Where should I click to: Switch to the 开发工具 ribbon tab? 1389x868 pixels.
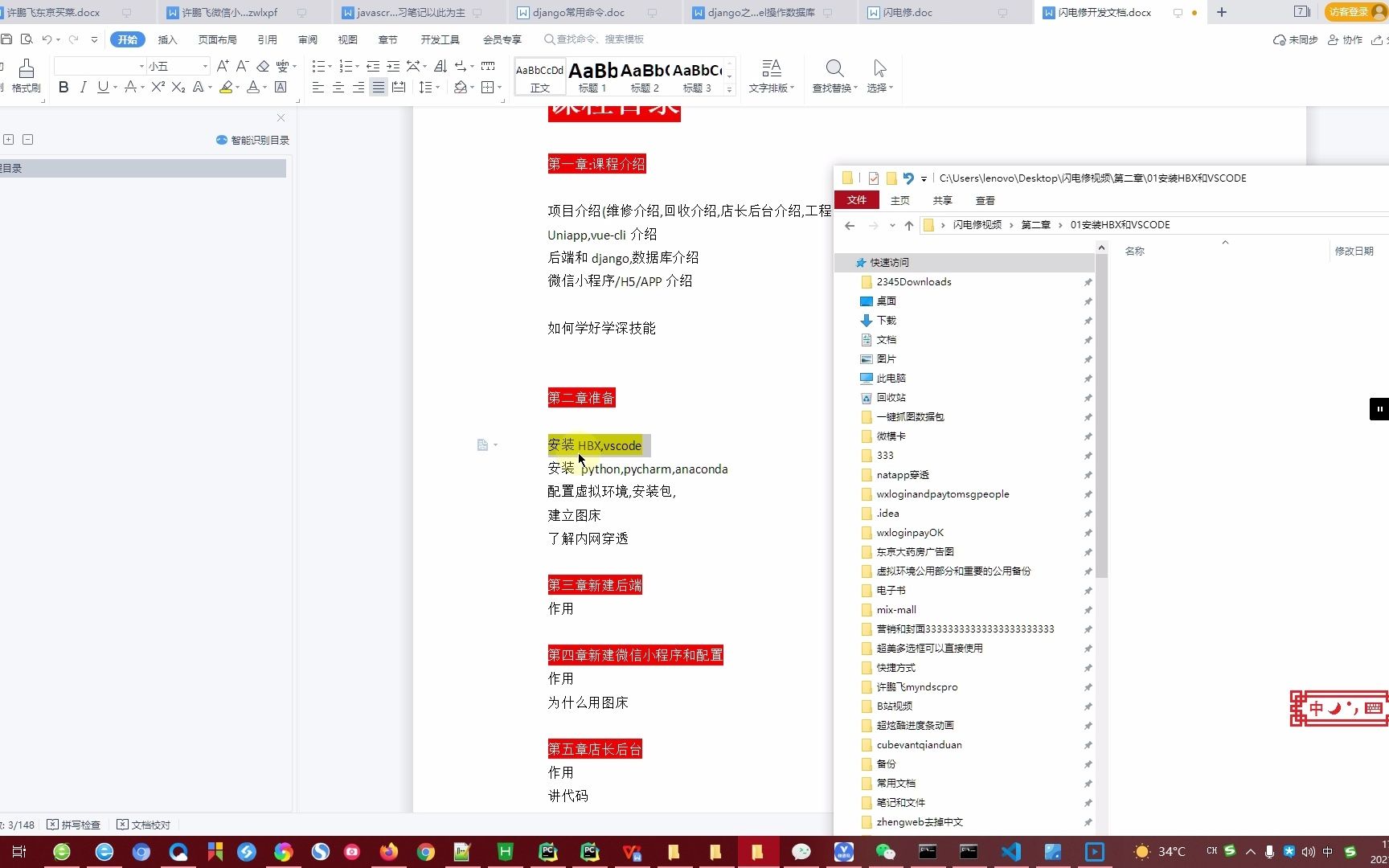point(439,39)
